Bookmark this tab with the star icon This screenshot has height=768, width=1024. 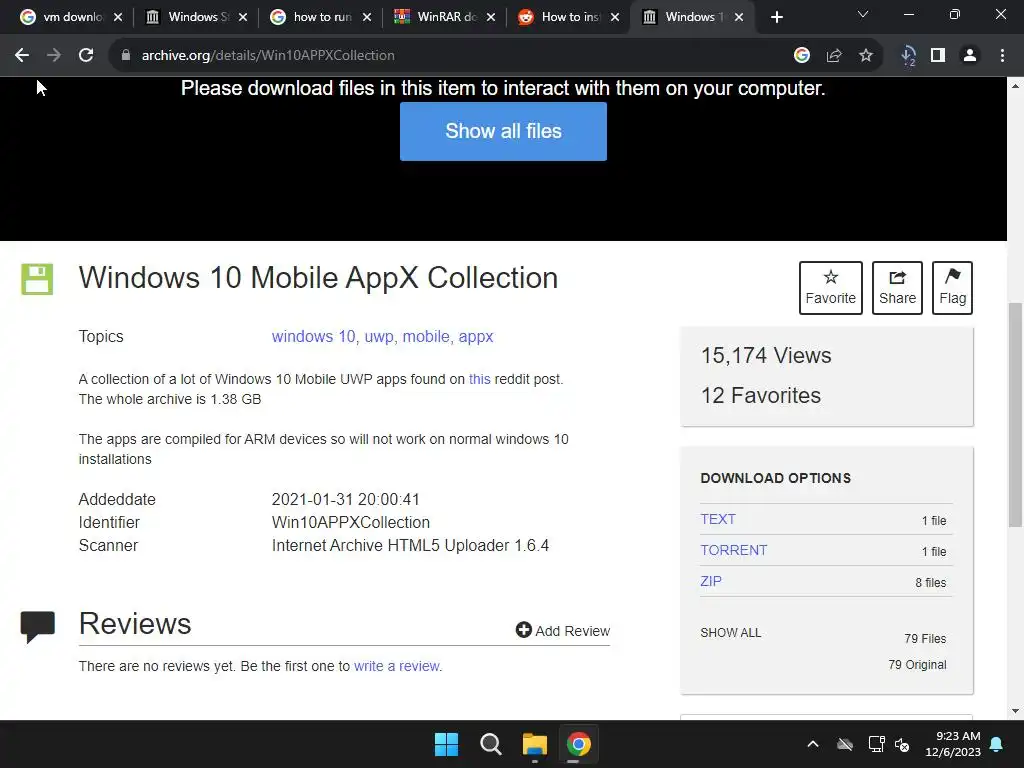[866, 56]
